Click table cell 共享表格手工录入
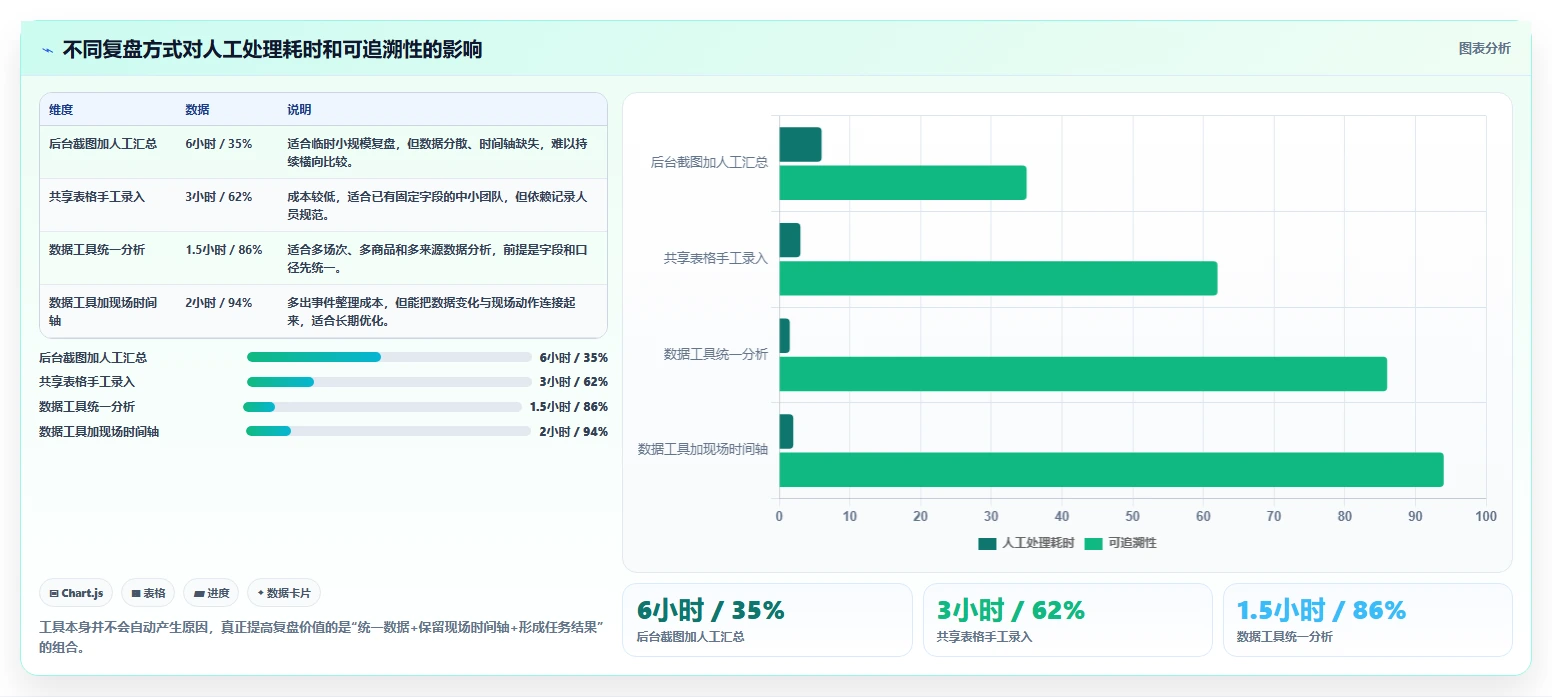 pyautogui.click(x=97, y=197)
